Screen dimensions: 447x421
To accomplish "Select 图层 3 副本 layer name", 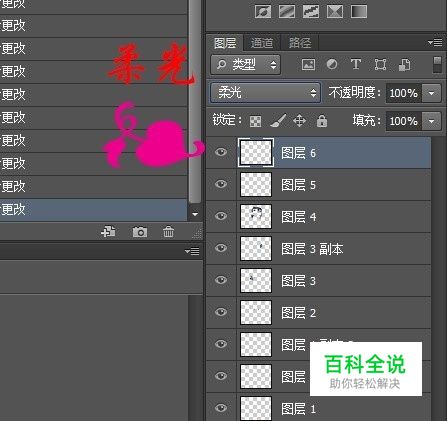I will pos(312,249).
